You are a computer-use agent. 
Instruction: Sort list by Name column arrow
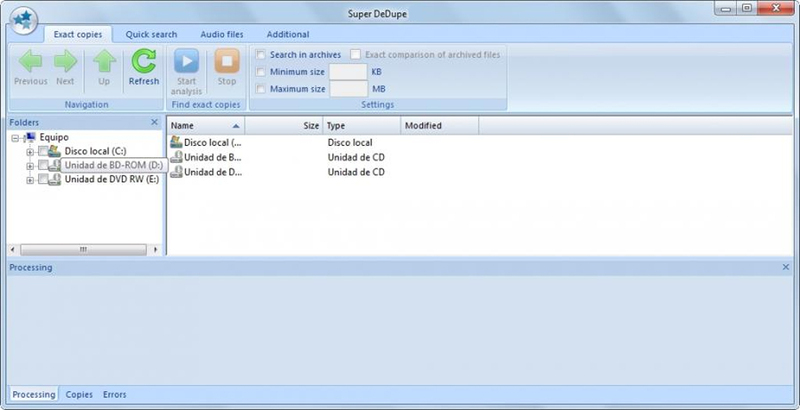tap(236, 125)
